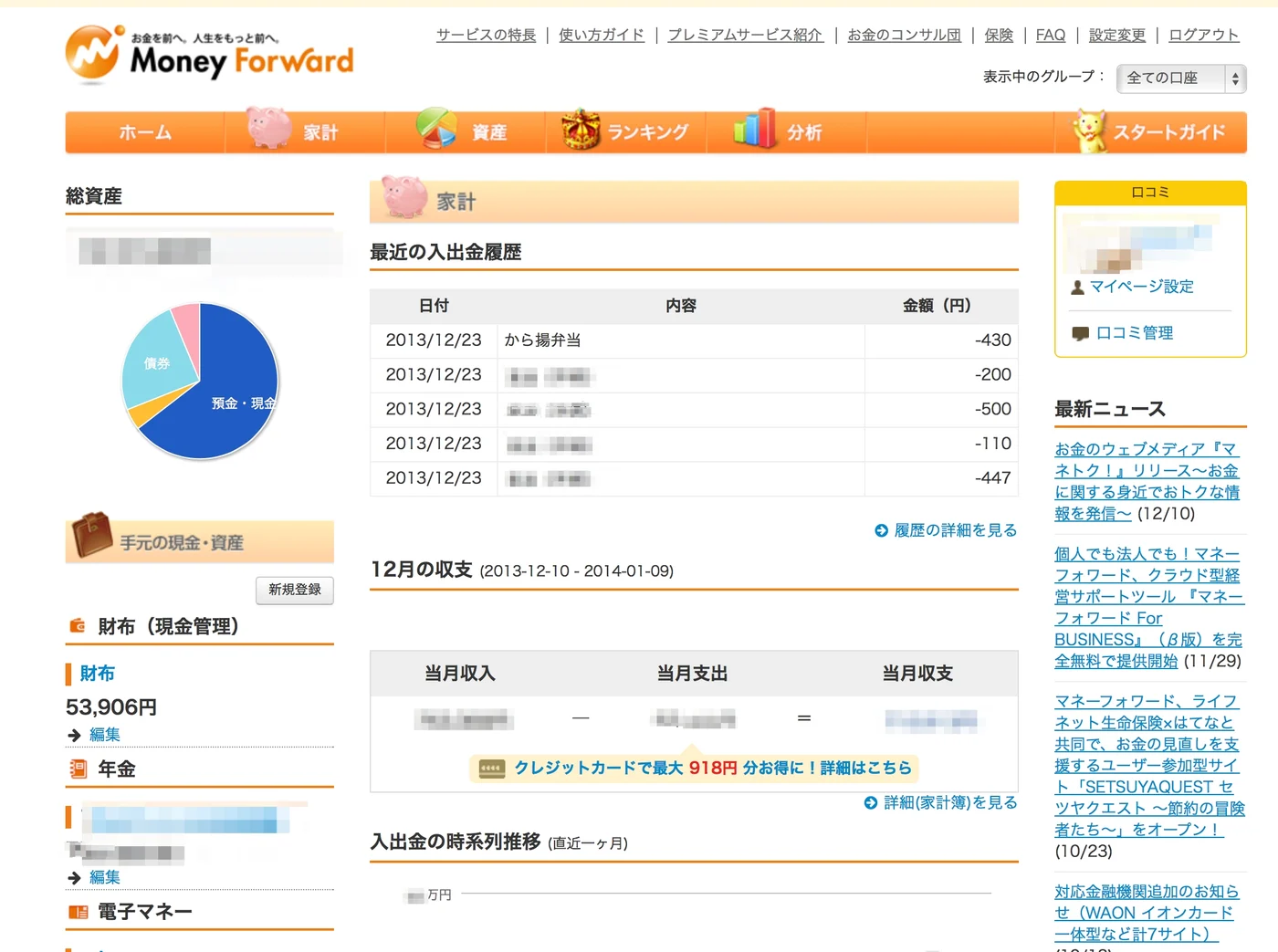Image resolution: width=1278 pixels, height=952 pixels.
Task: Click 編集 under the 財布 balance
Action: point(105,734)
